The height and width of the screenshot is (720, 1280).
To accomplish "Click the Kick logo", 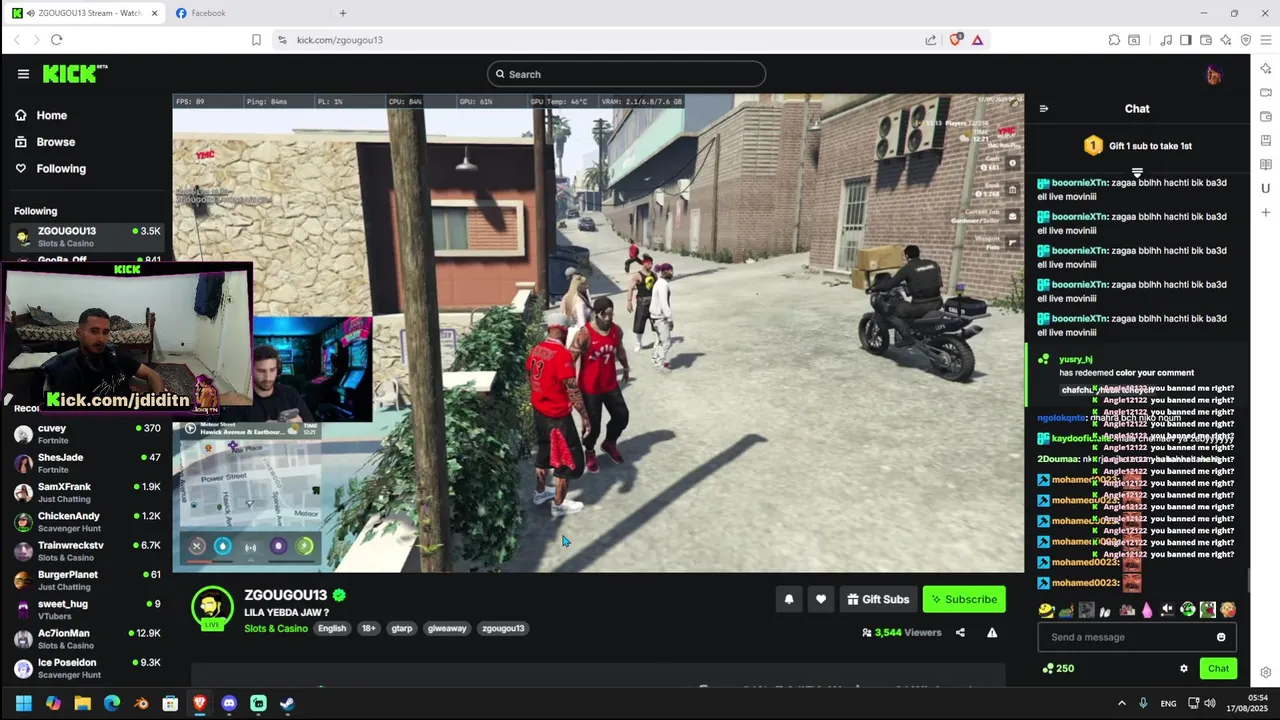I will pos(75,74).
